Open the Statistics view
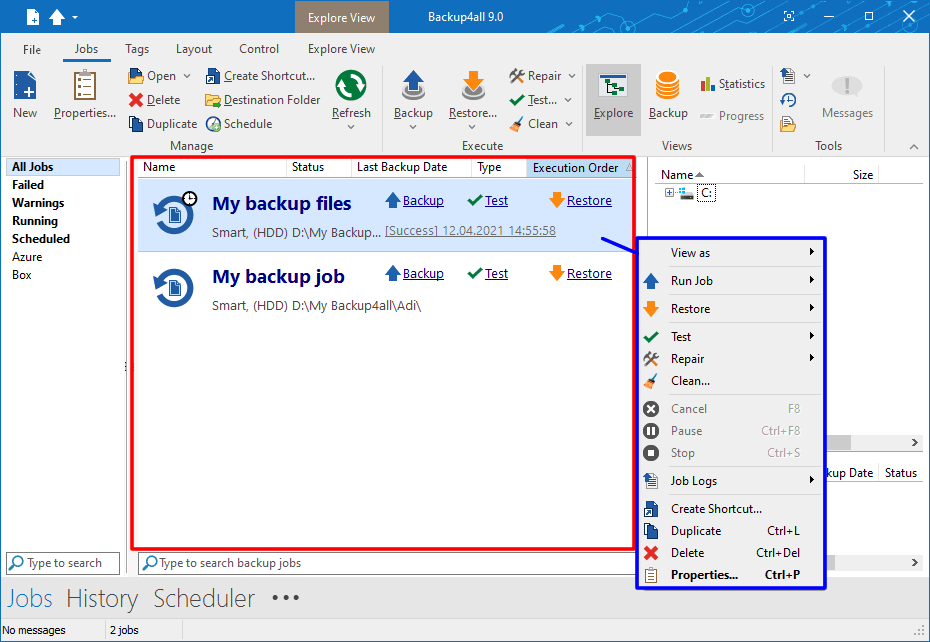The image size is (930, 642). pos(732,84)
